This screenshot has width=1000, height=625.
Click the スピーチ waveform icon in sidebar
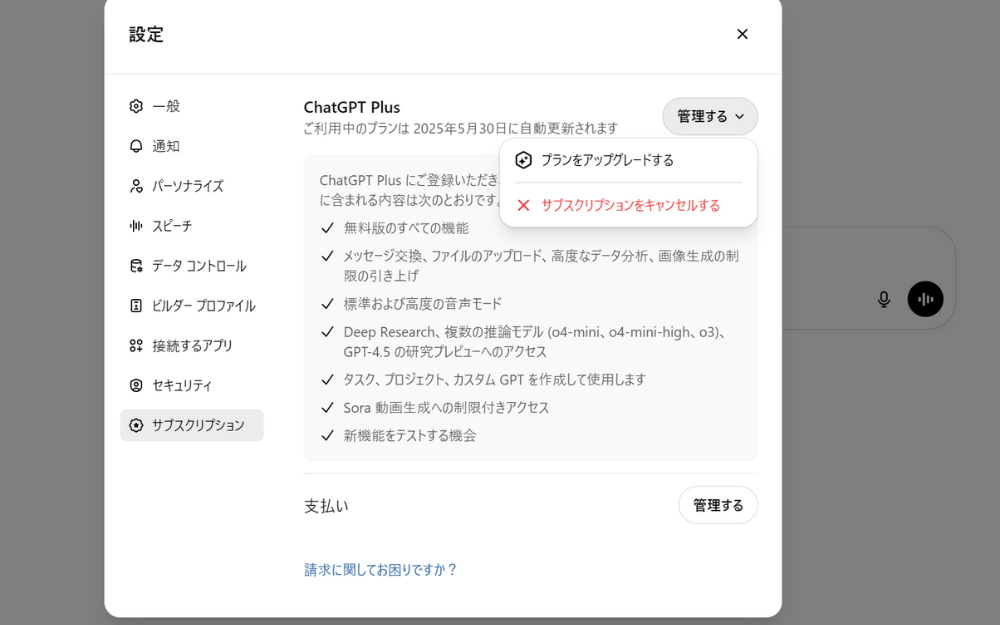pos(136,226)
